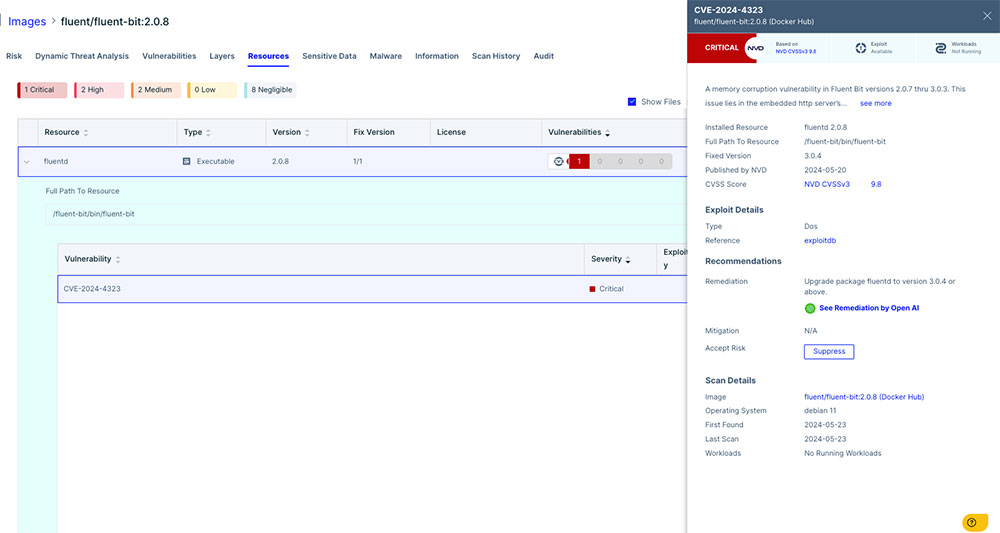Filter by 0 Low badge

tap(212, 90)
